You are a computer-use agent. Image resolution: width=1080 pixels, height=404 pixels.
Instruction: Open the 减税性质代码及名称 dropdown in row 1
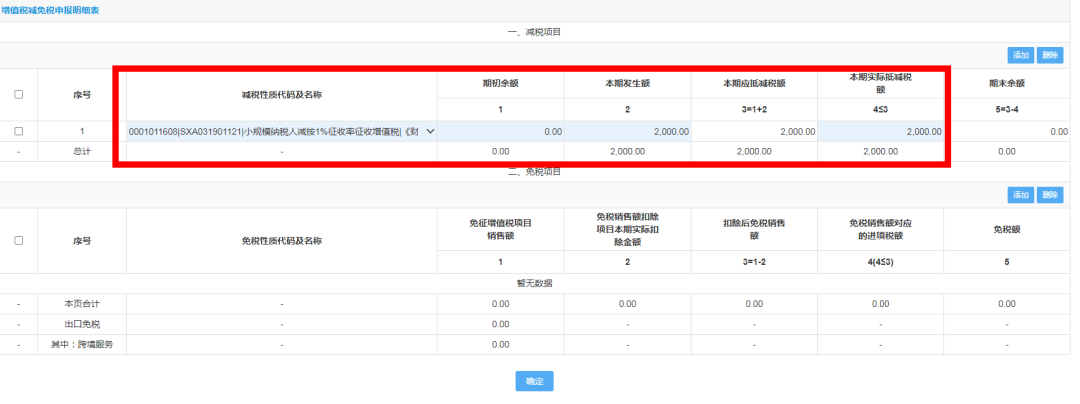280,131
